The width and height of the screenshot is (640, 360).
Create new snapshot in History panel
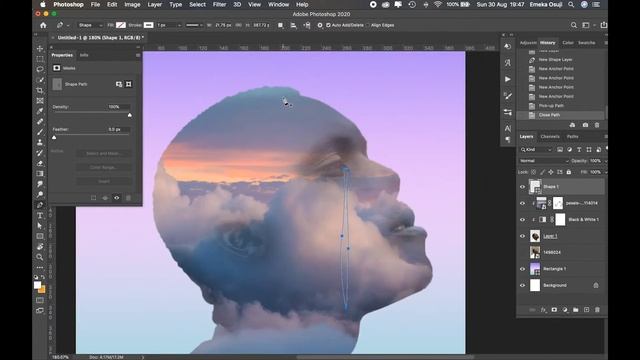click(585, 125)
